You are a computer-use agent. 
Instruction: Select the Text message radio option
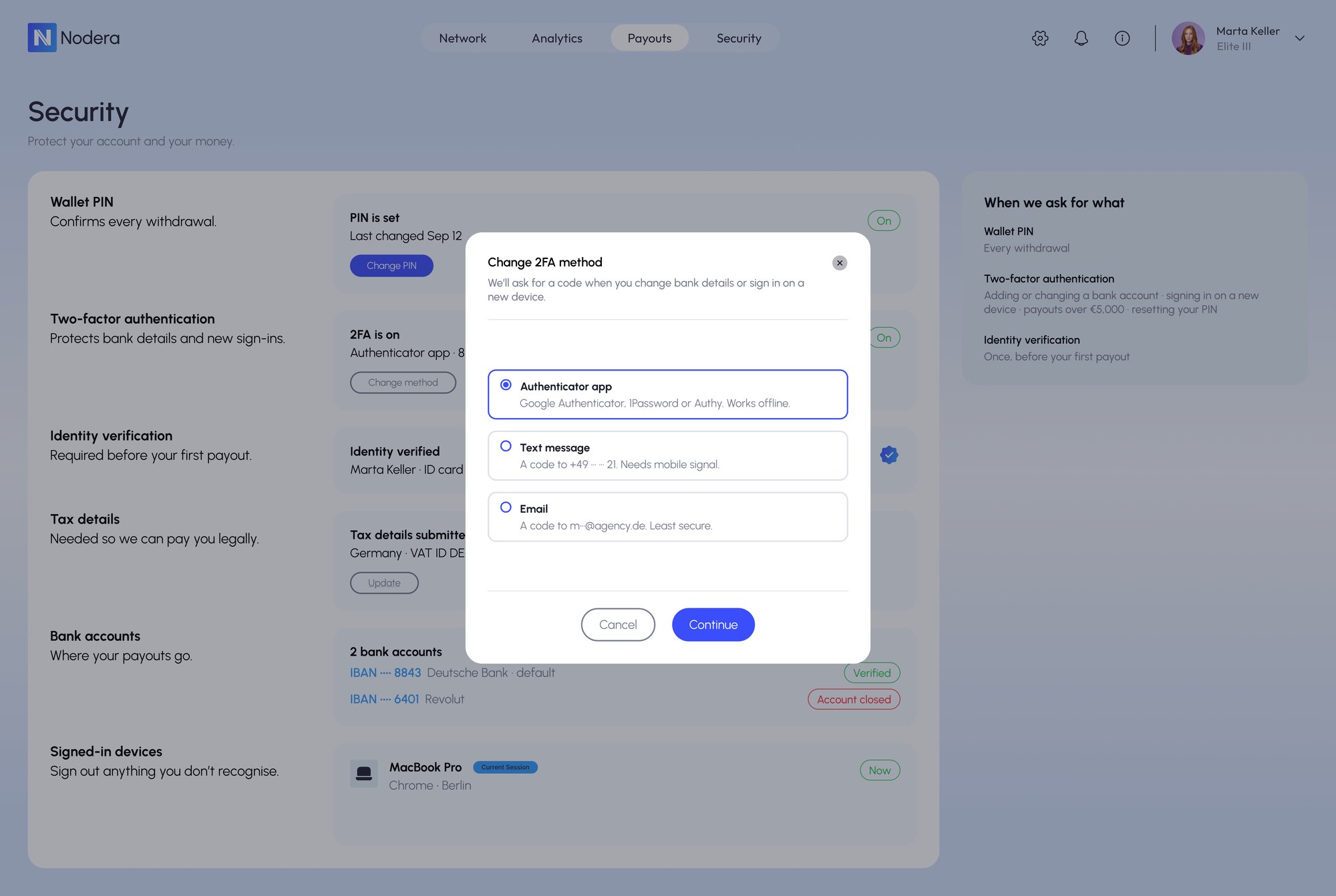(x=667, y=455)
